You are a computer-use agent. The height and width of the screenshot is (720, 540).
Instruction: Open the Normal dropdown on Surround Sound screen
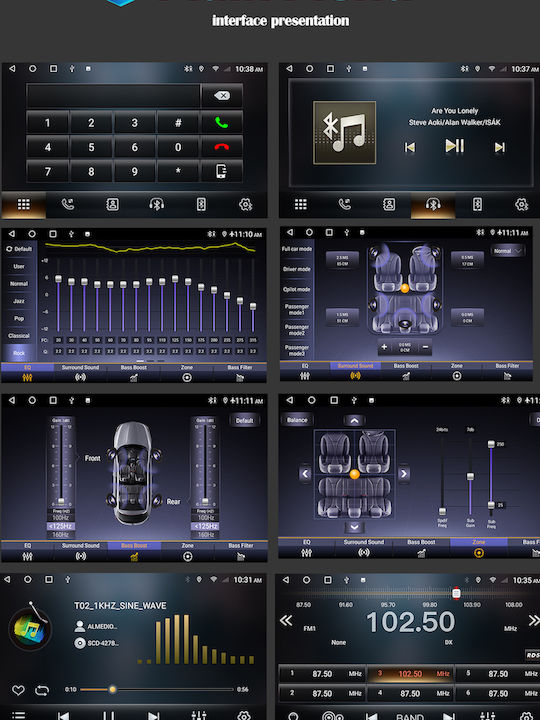pos(507,251)
